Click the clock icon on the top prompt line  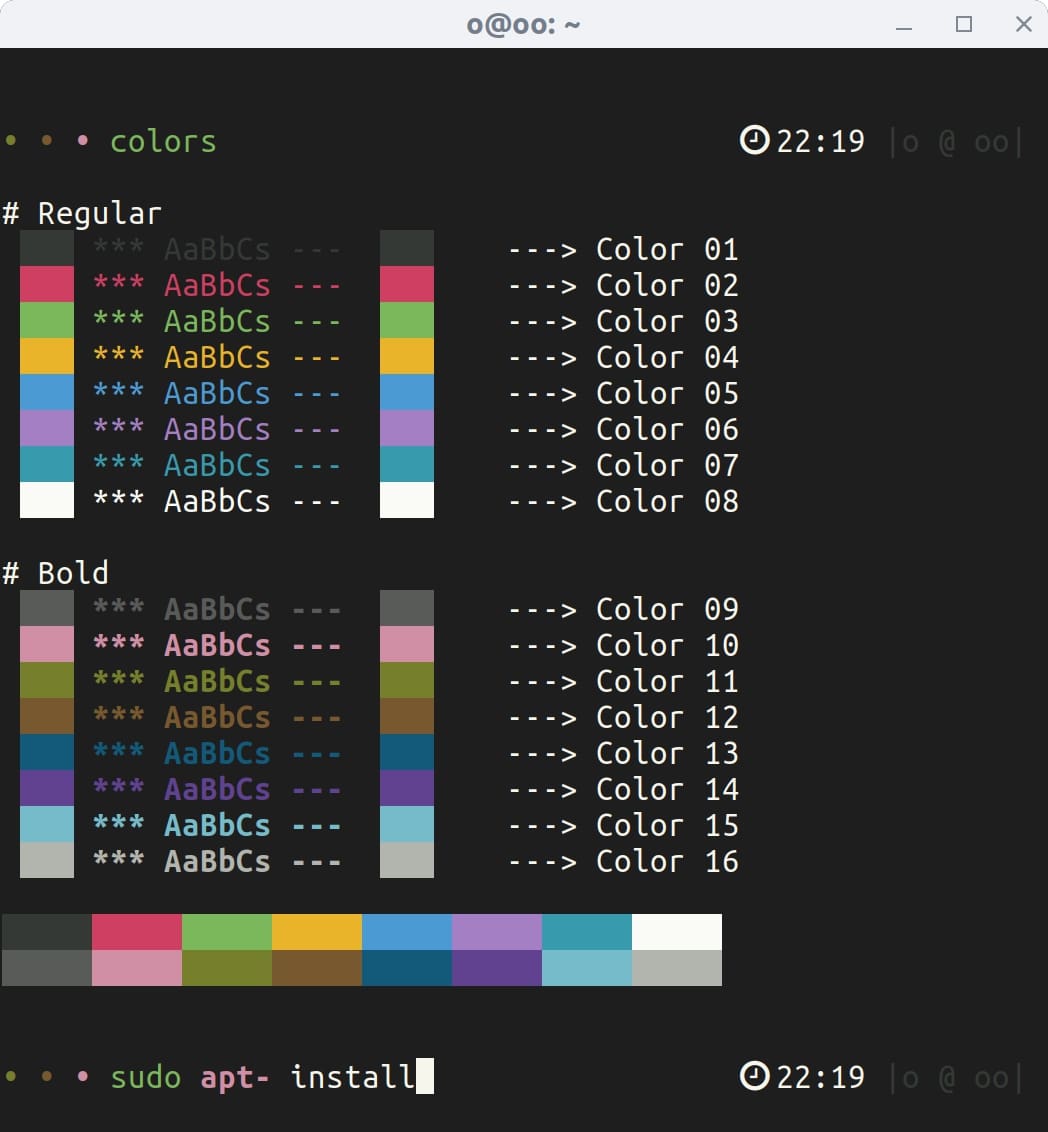(x=754, y=141)
